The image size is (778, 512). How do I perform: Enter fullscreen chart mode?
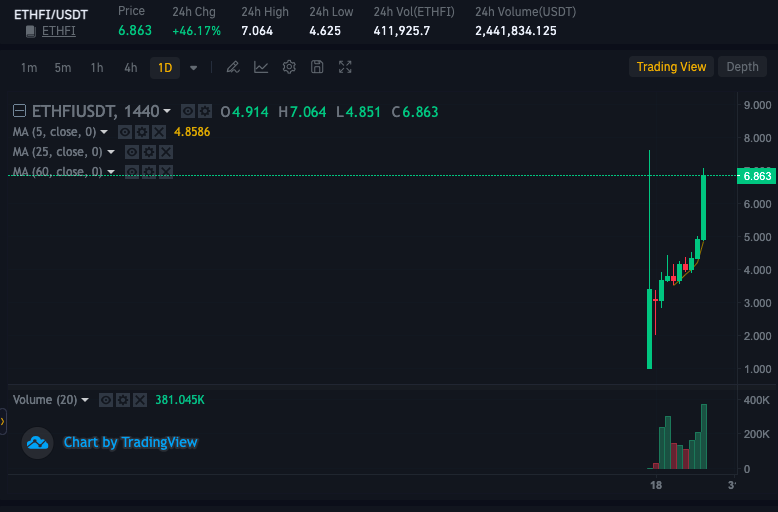[345, 67]
